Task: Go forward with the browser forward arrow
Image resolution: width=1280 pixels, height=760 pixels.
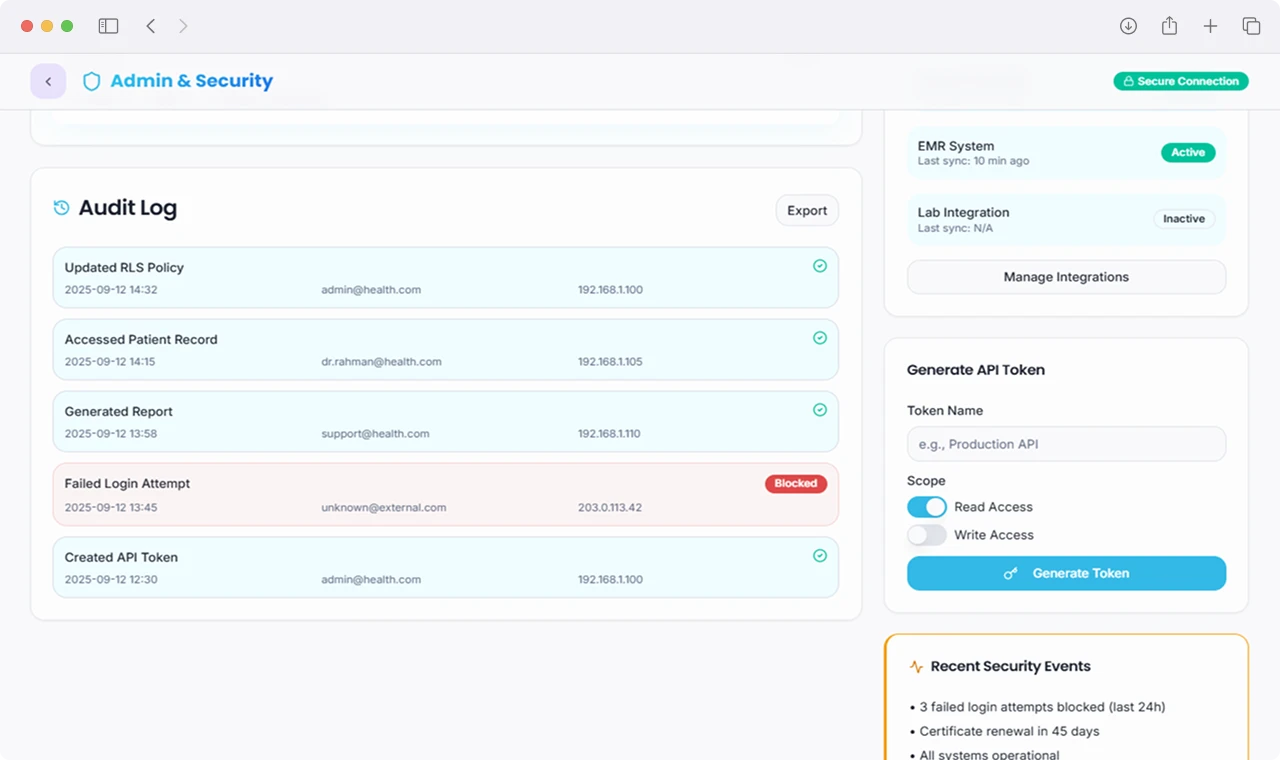Action: pyautogui.click(x=183, y=26)
